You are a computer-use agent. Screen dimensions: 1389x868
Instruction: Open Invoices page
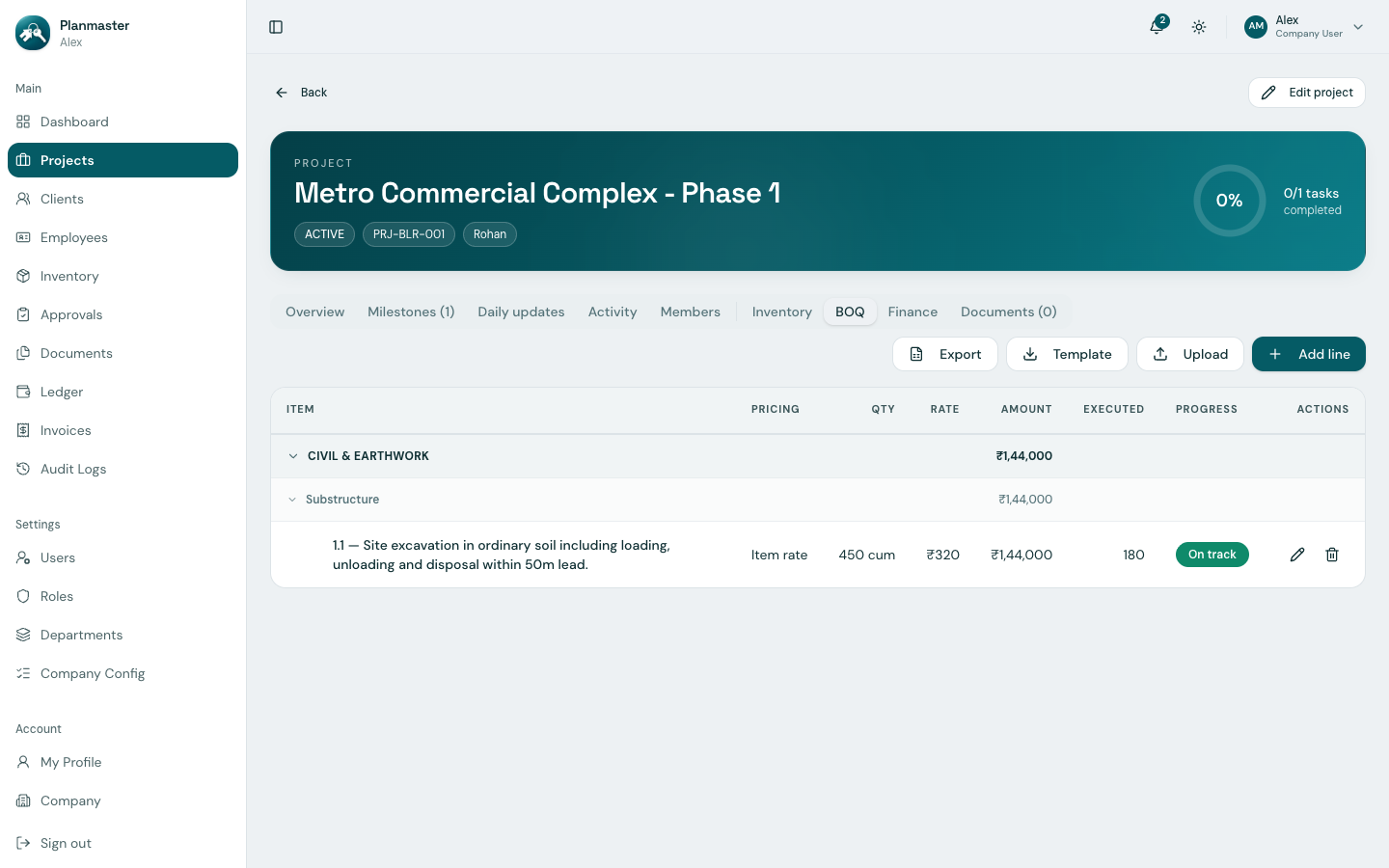tap(123, 430)
